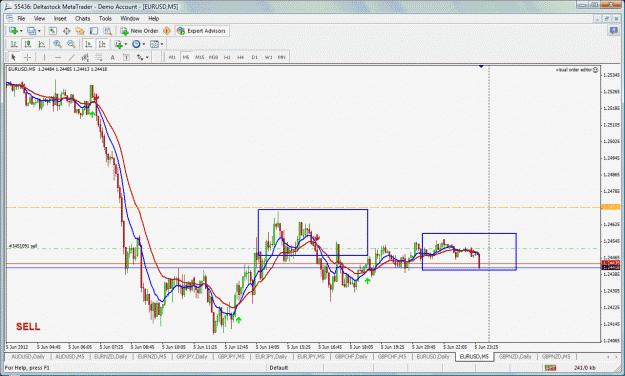Switch to the GBPJPY,M5 tab
Viewport: 625px width, 376px height.
(x=231, y=356)
